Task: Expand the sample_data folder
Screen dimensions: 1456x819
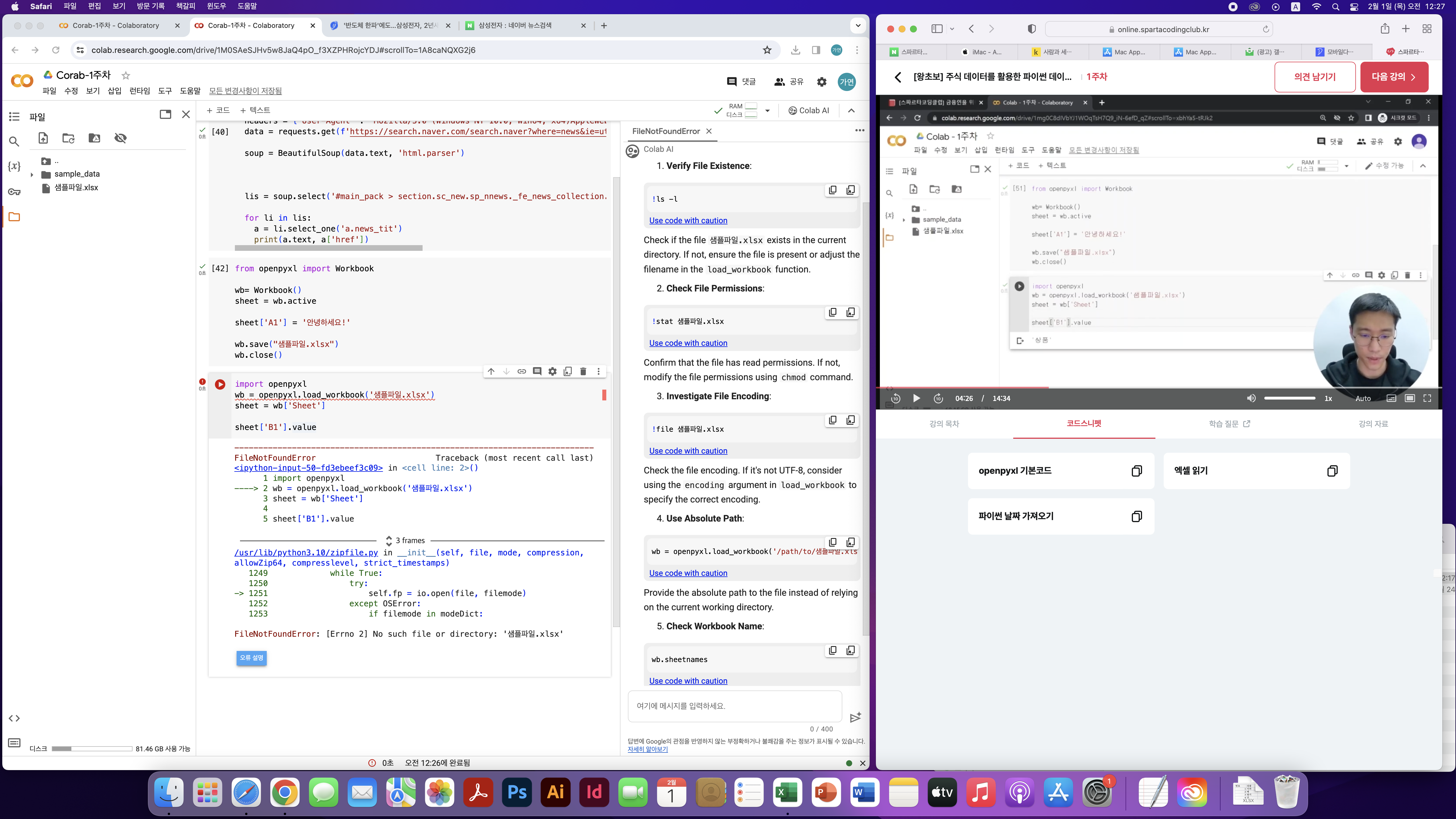Action: [x=32, y=175]
